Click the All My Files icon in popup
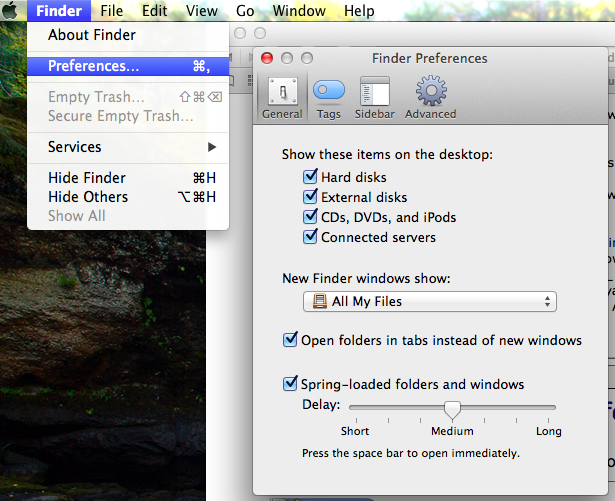This screenshot has height=501, width=615. pos(320,301)
